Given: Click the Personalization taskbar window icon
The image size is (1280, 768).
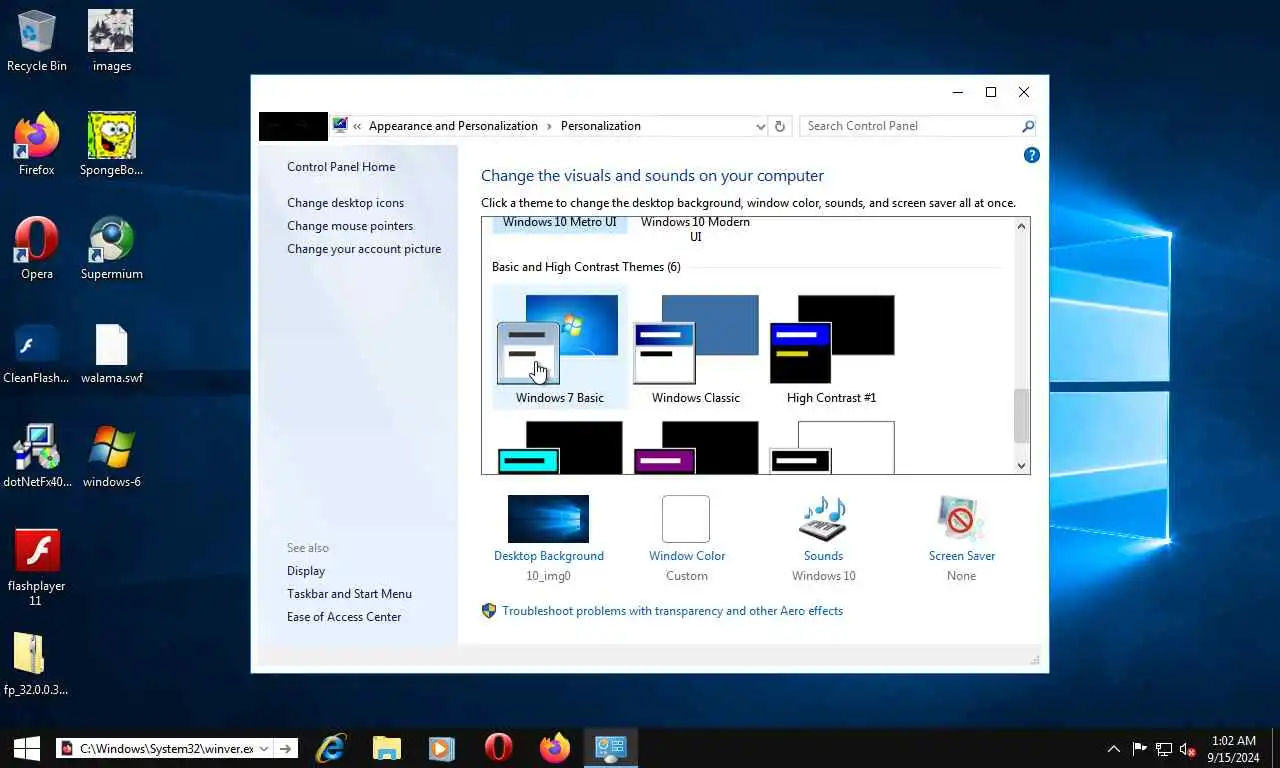Looking at the screenshot, I should click(610, 748).
